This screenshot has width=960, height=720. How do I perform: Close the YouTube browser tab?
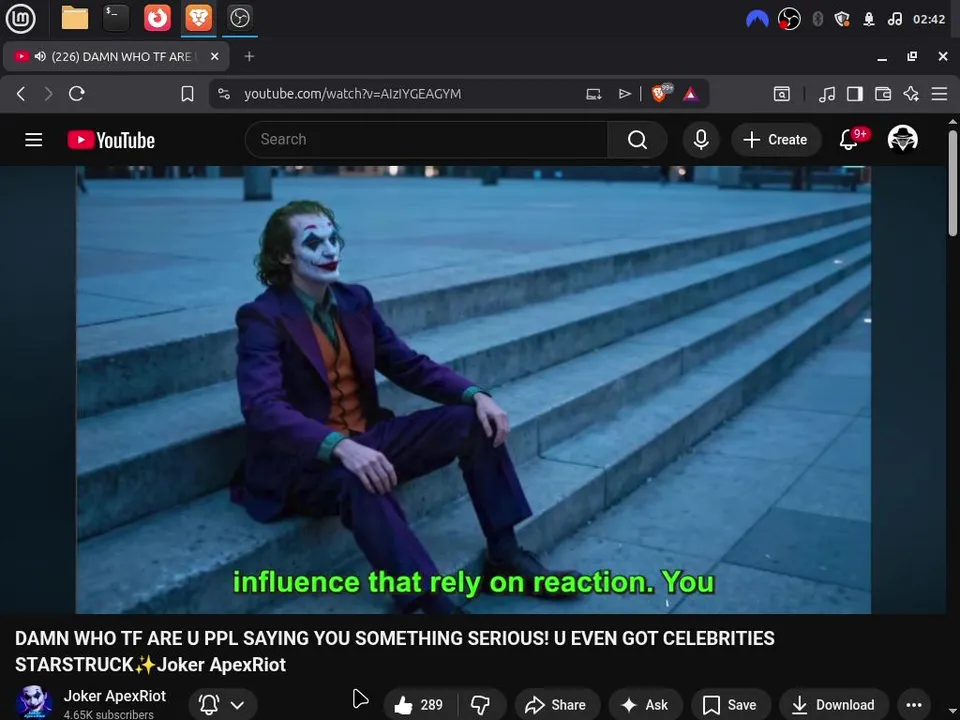pos(214,56)
